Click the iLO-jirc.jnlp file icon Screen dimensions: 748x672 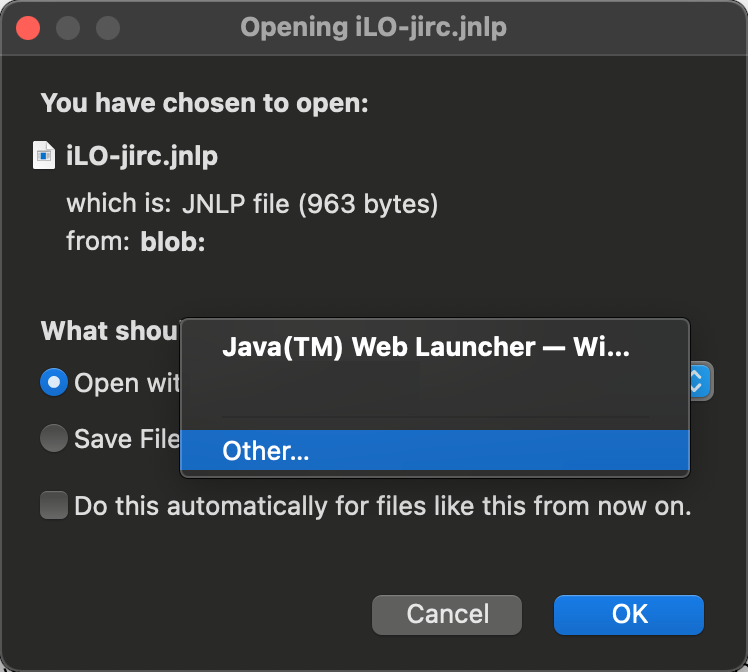coord(44,155)
